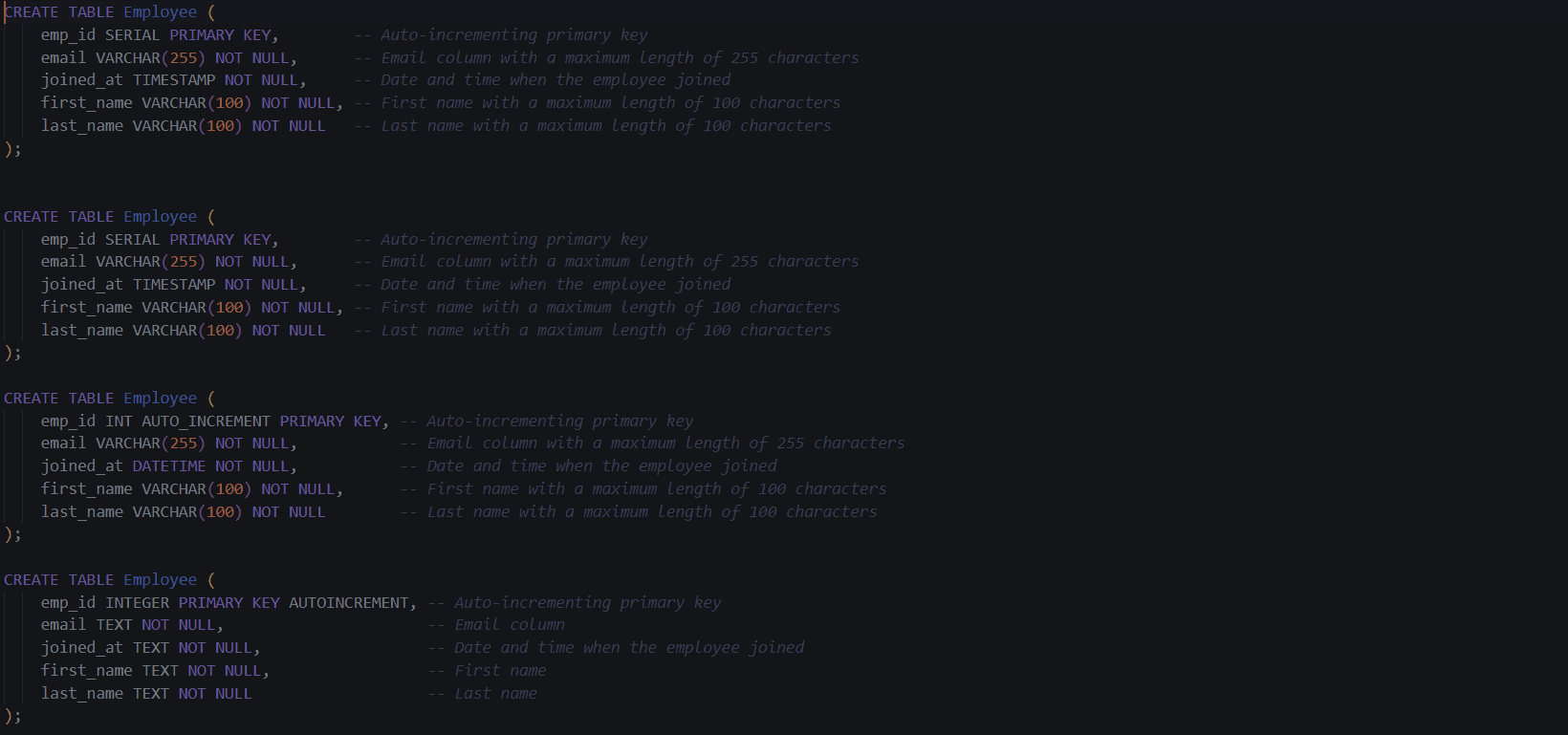Click the INT keyword before AUTO_INCREMENT
Viewport: 1568px width, 735px height.
click(x=119, y=422)
